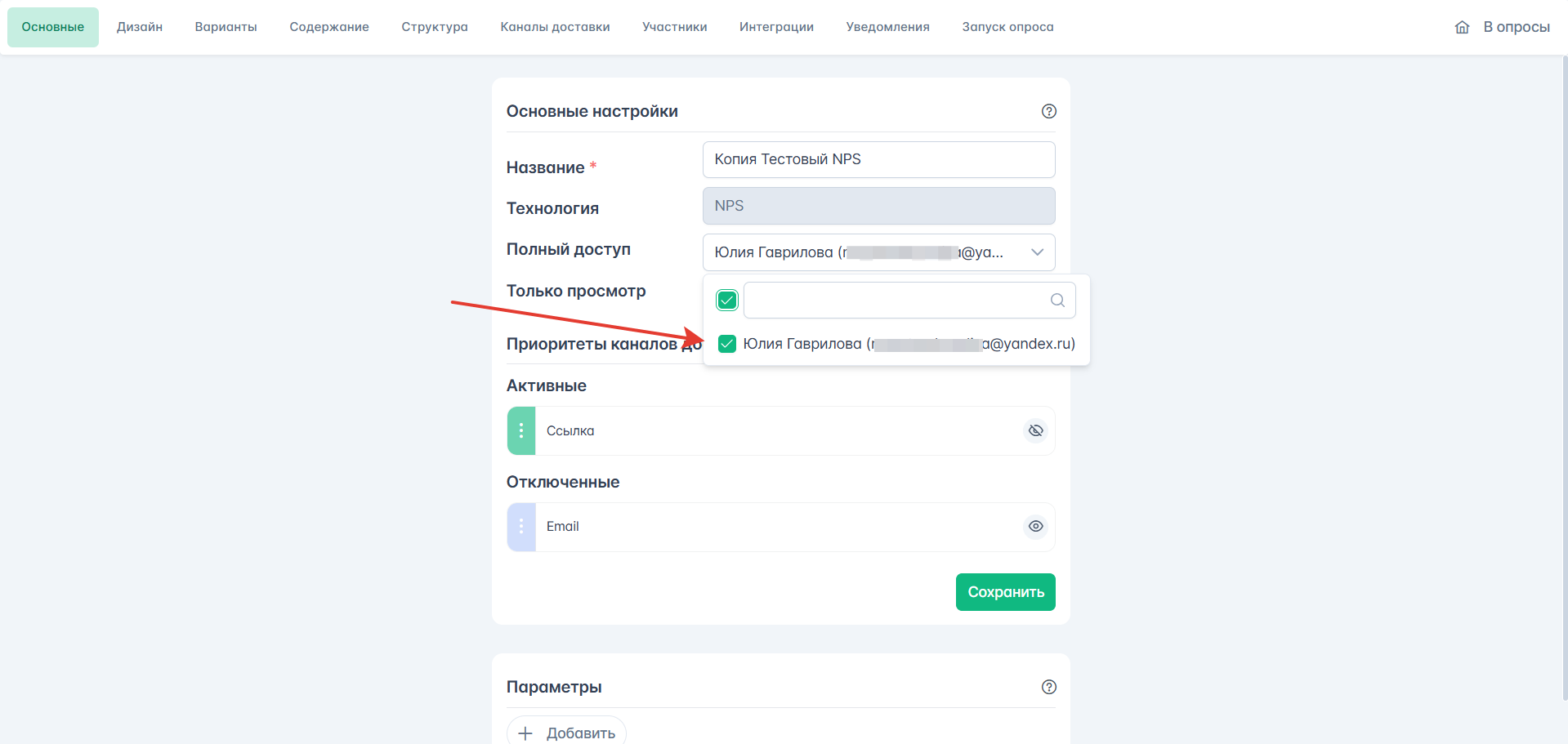Click the search magnifier icon in dropdown
The height and width of the screenshot is (744, 1568).
click(x=1057, y=301)
